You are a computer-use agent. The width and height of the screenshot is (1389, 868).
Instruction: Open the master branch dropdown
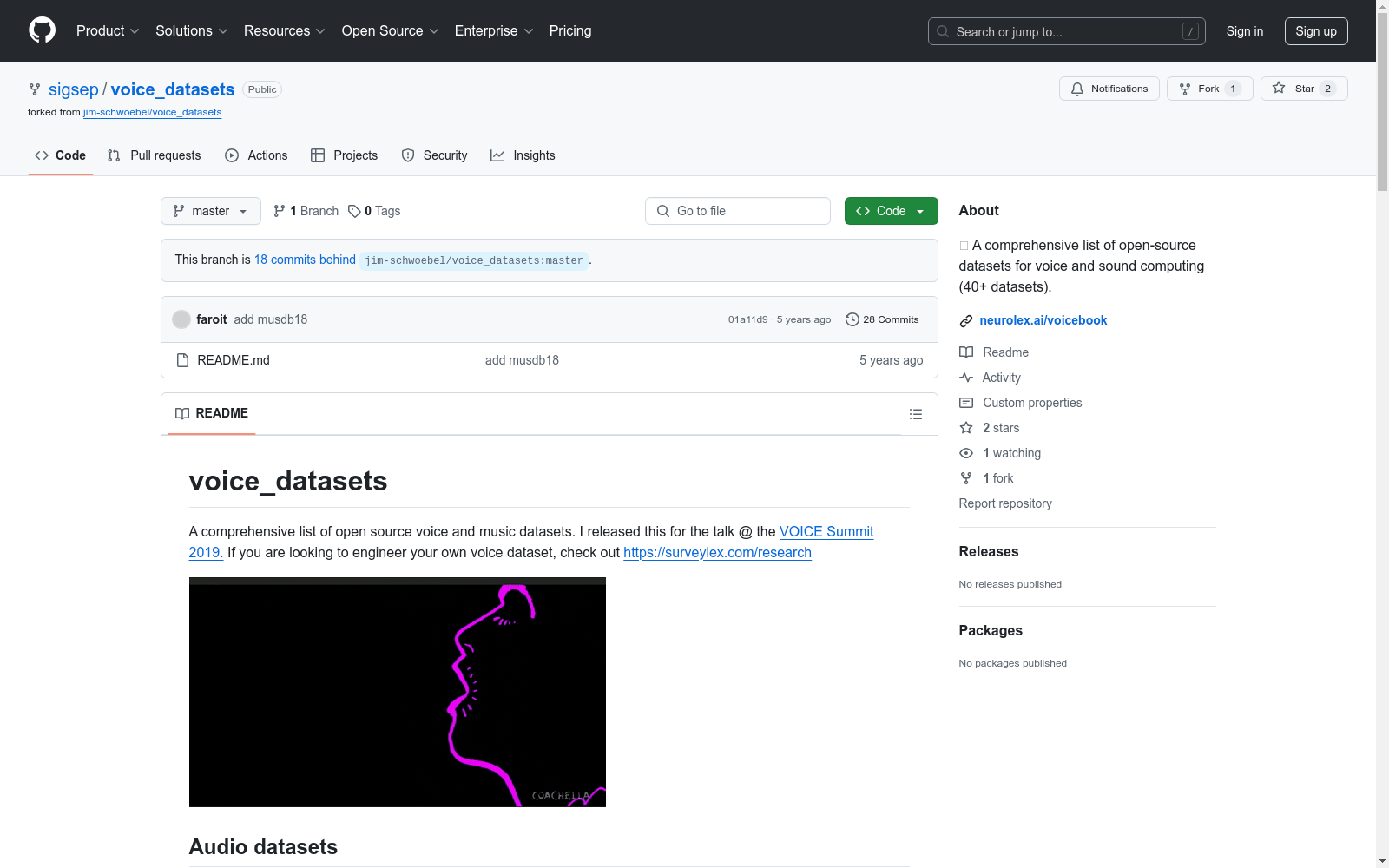211,211
